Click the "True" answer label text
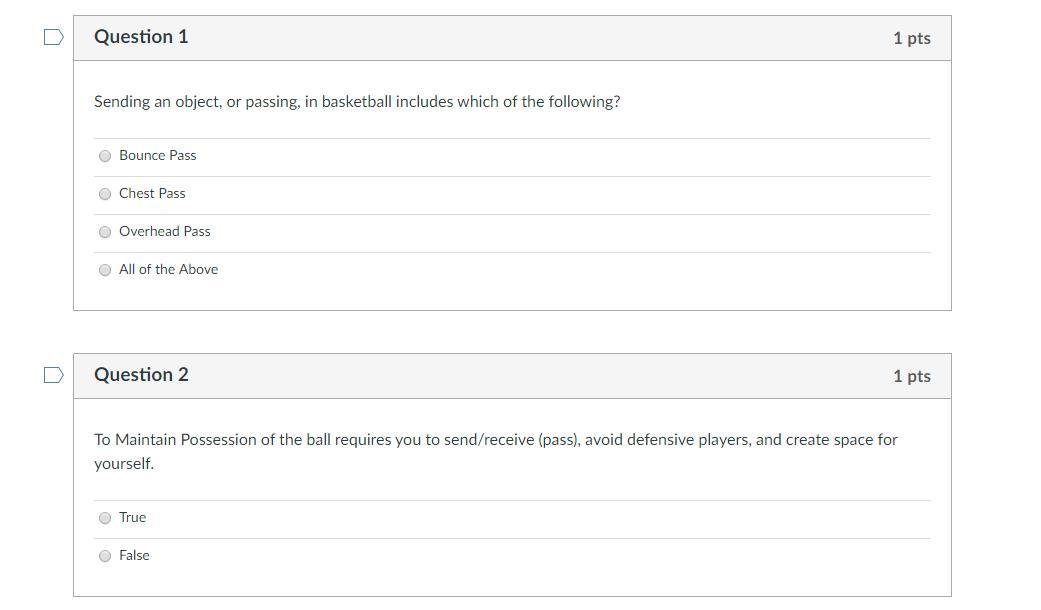 132,517
